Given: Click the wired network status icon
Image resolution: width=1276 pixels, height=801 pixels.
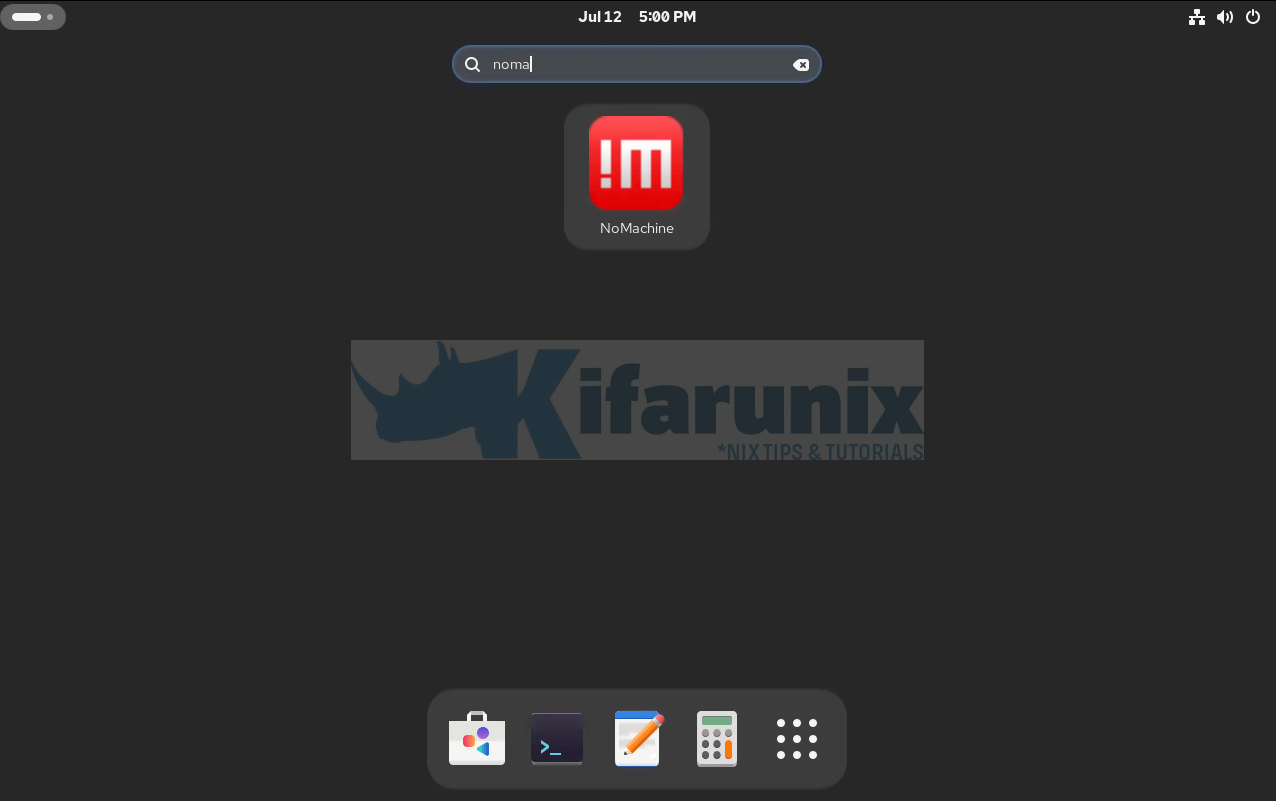Looking at the screenshot, I should (1196, 17).
